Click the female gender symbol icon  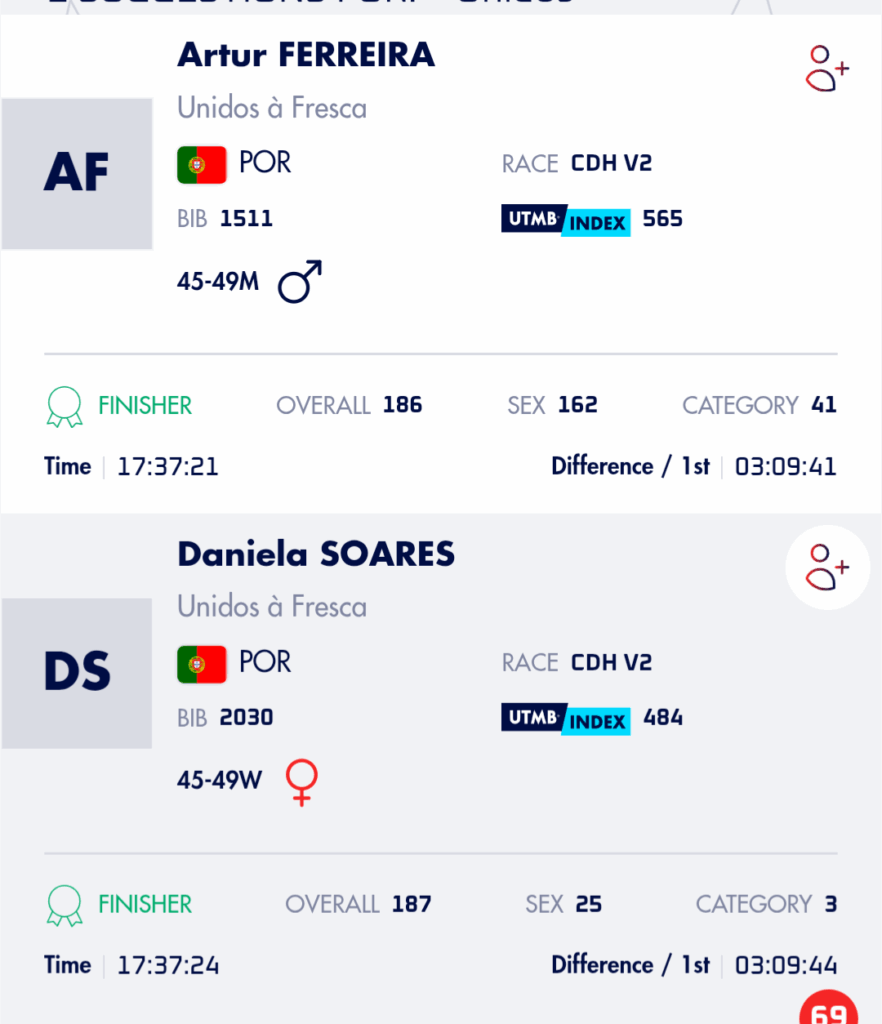302,782
